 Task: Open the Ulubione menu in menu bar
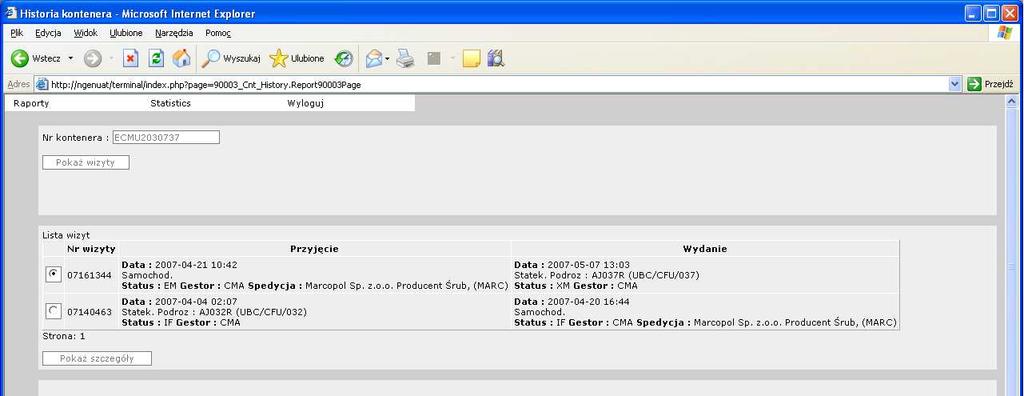(126, 33)
